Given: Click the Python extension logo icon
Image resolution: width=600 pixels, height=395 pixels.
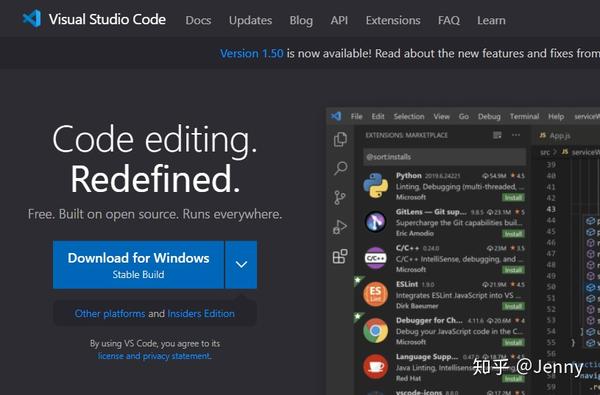Looking at the screenshot, I should pos(375,185).
